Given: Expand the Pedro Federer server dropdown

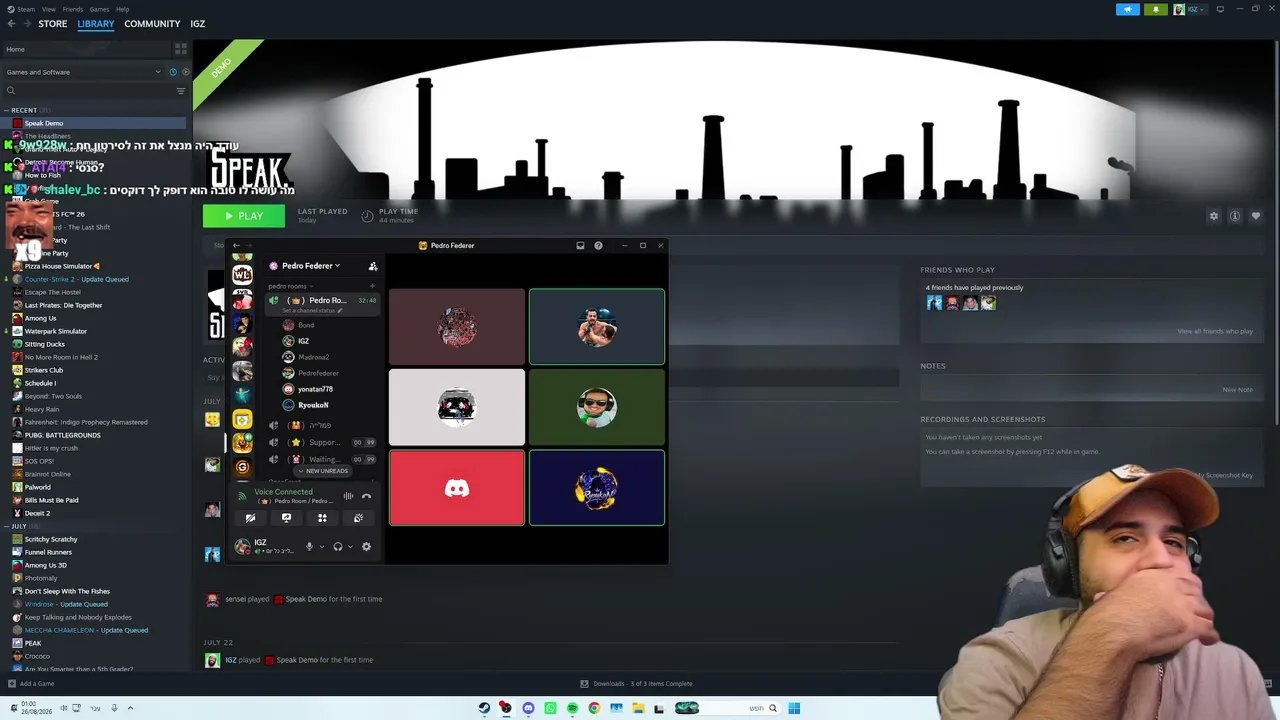Looking at the screenshot, I should click(x=310, y=266).
